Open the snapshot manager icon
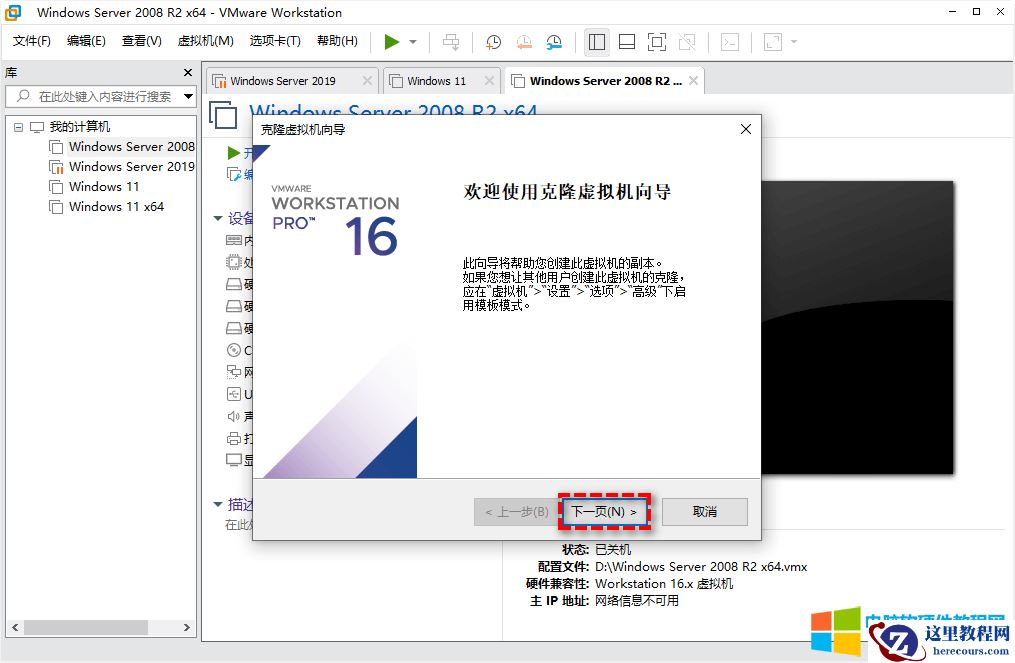The width and height of the screenshot is (1015, 663). [x=554, y=42]
